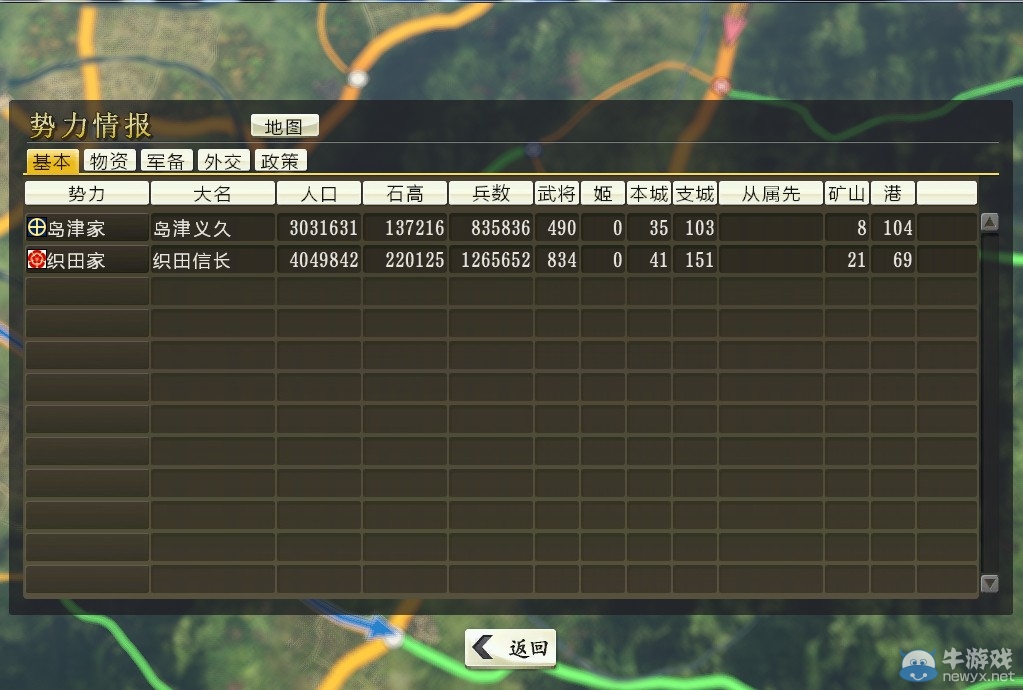The image size is (1023, 690).
Task: Sort by the 大名 column header
Action: pyautogui.click(x=213, y=193)
